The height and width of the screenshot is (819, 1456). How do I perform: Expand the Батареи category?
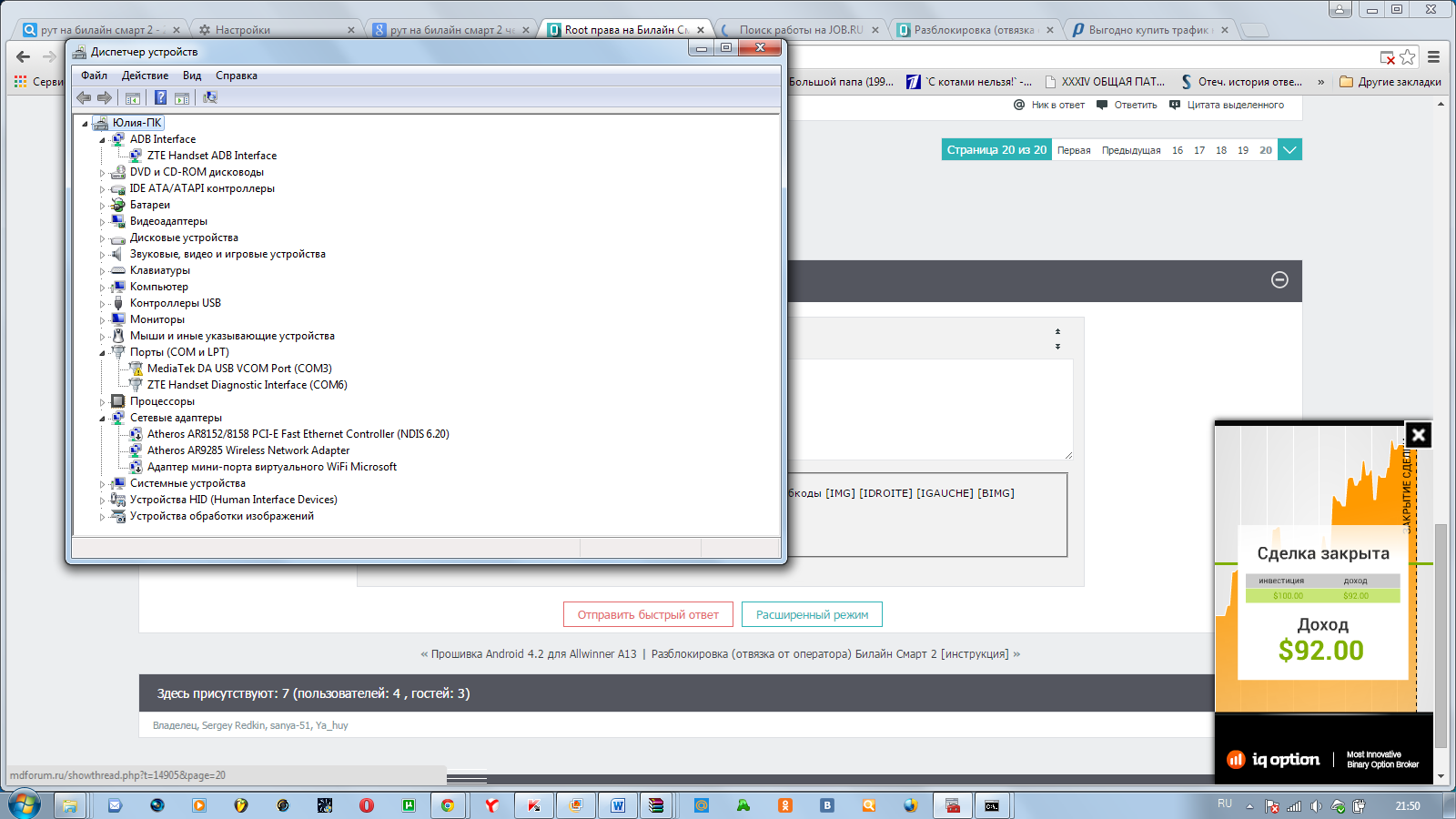[102, 206]
